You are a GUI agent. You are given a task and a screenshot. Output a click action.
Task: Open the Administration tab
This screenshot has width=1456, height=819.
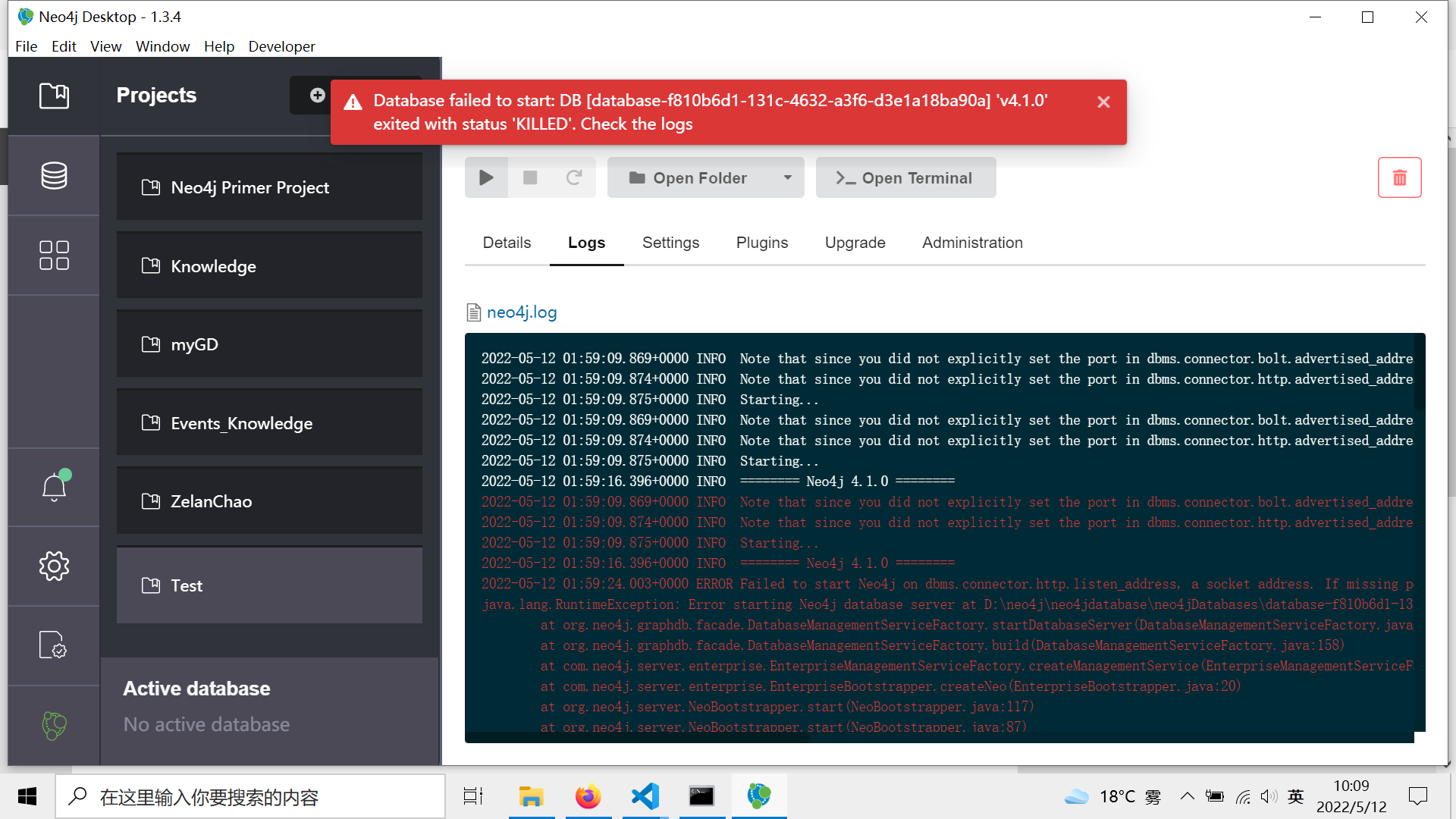972,243
